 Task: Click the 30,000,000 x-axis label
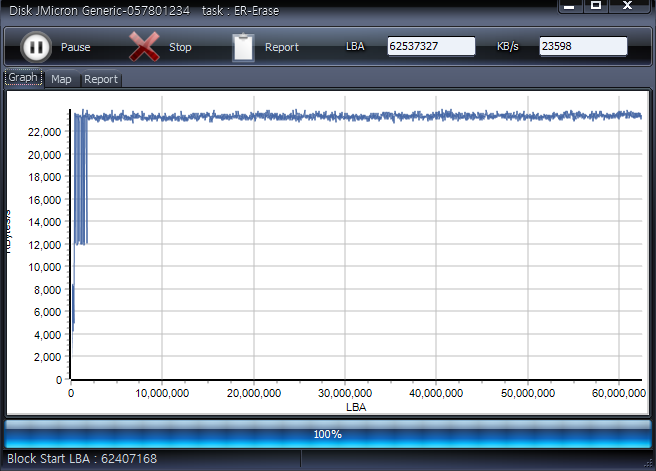[345, 393]
